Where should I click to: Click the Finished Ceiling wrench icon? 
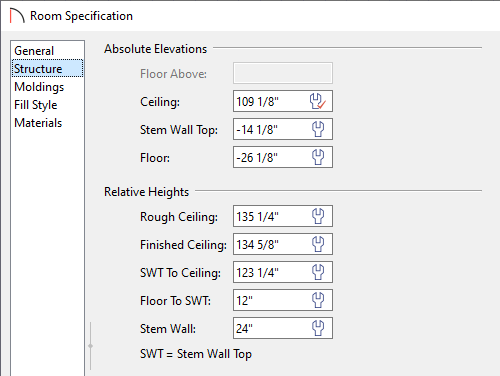(x=318, y=244)
